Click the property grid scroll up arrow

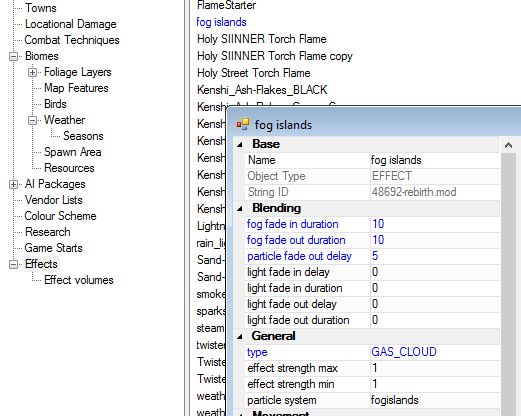pos(508,145)
